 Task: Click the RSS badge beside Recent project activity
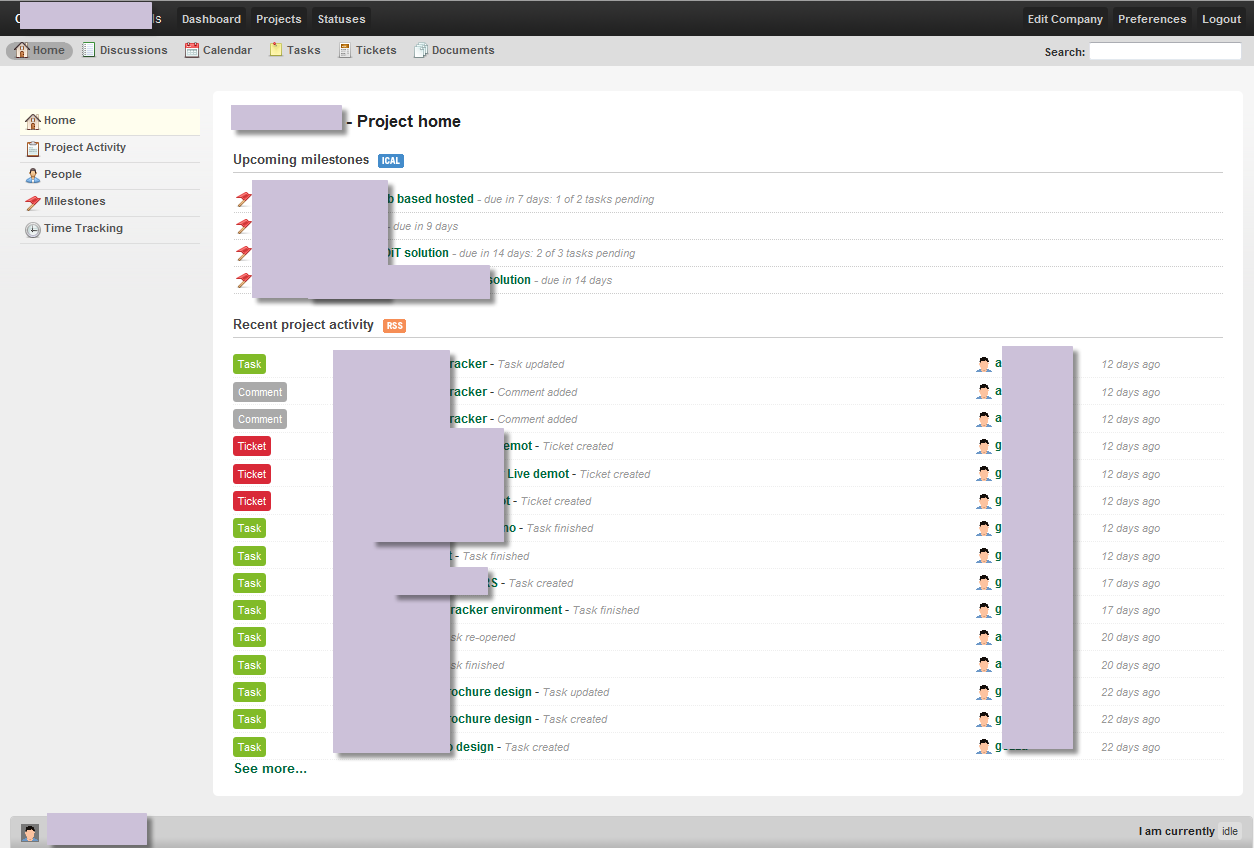click(x=394, y=326)
